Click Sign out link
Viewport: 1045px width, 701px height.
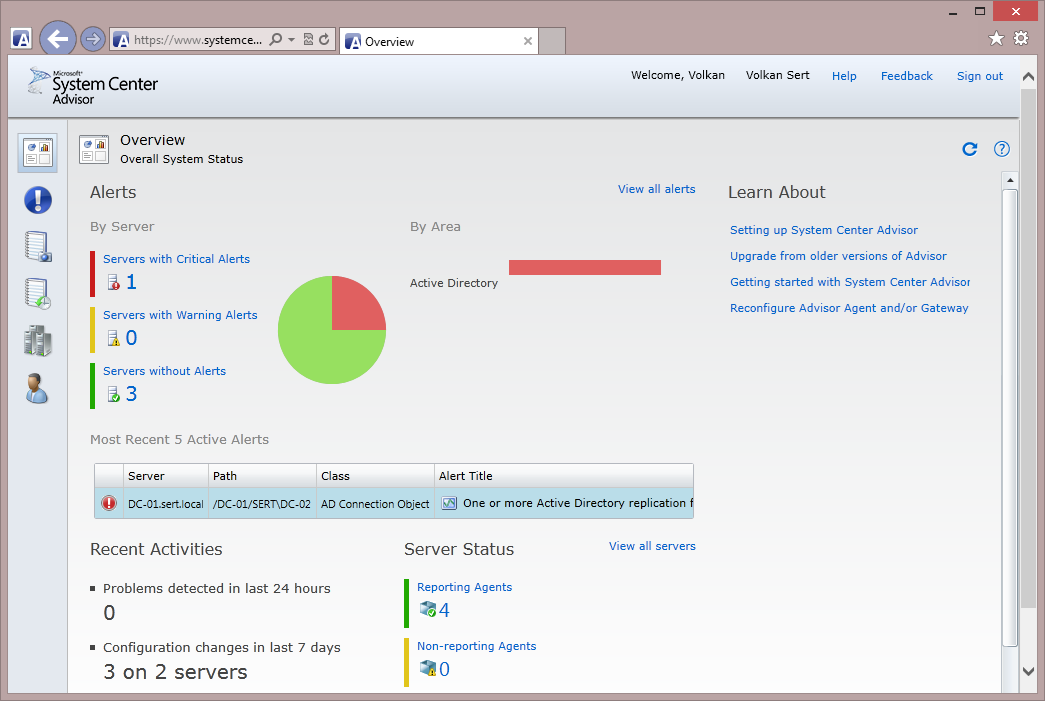click(x=980, y=76)
